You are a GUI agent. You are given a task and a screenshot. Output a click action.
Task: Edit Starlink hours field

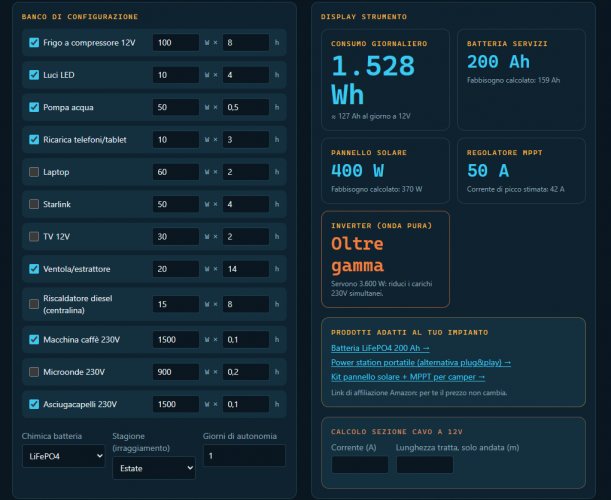click(245, 204)
